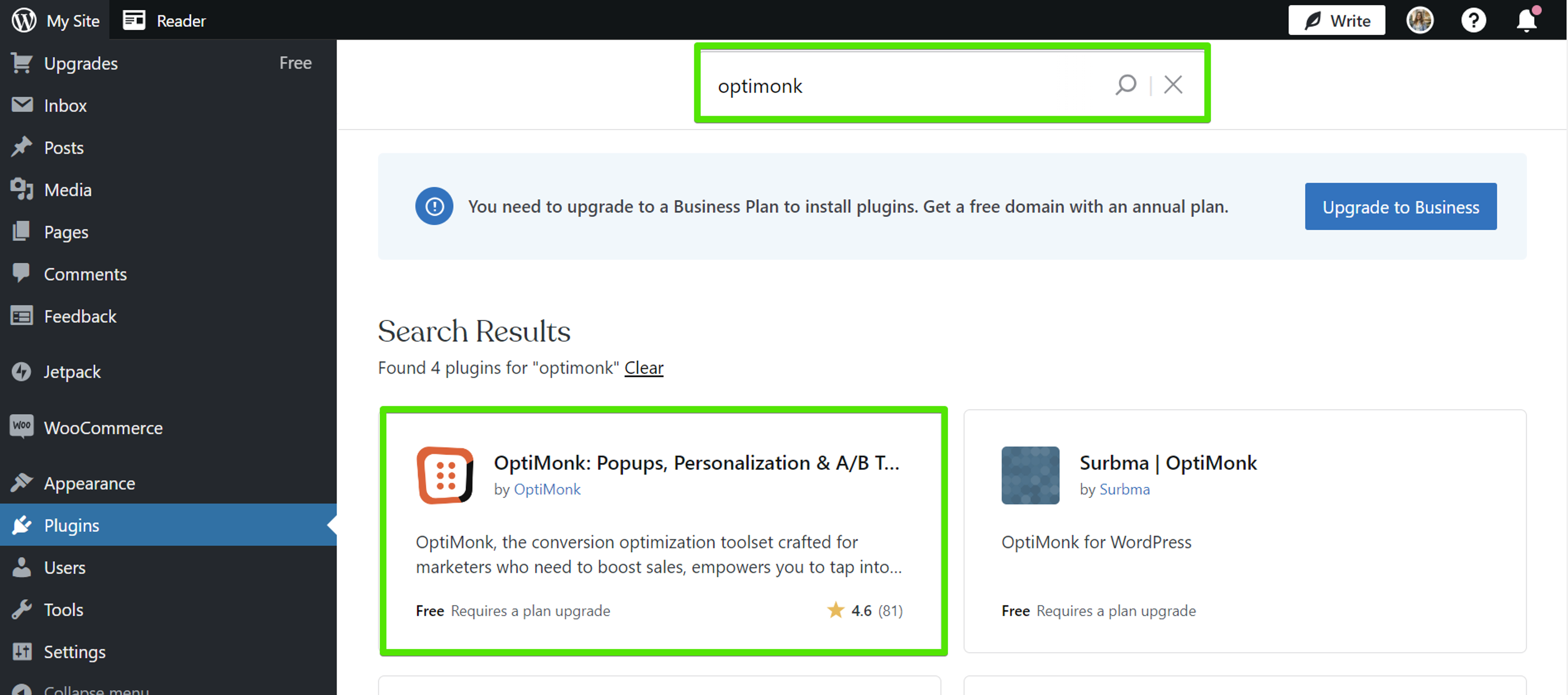The height and width of the screenshot is (695, 1568).
Task: Open the user profile avatar
Action: [x=1419, y=20]
